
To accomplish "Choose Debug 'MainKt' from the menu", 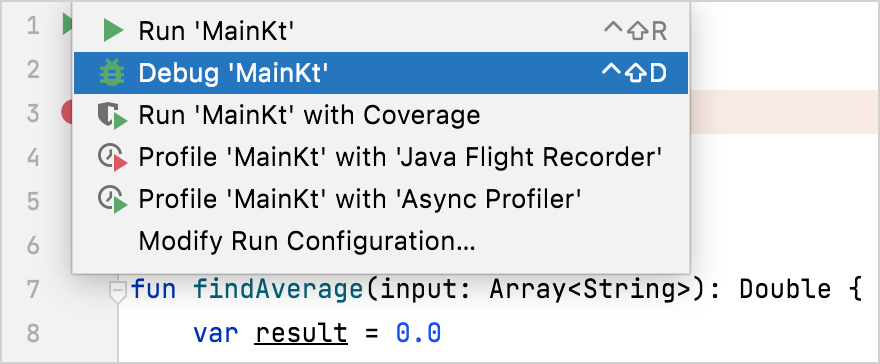I will [x=381, y=73].
